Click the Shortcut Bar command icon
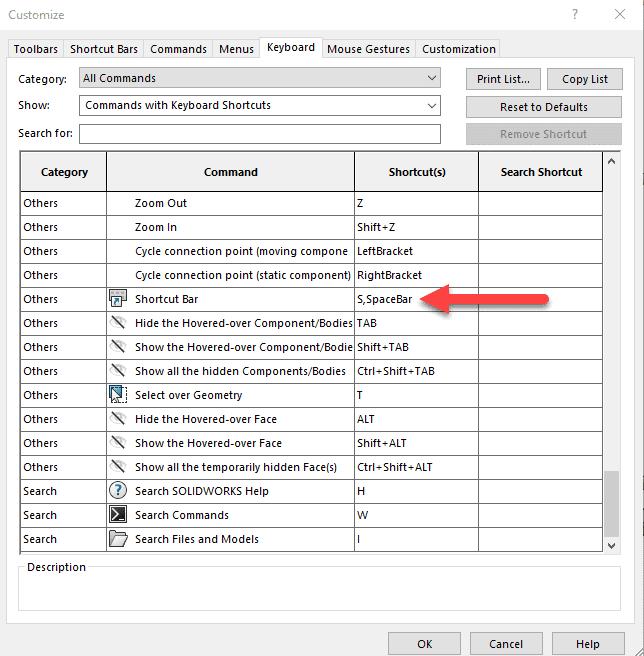Image resolution: width=644 pixels, height=656 pixels. pyautogui.click(x=118, y=299)
